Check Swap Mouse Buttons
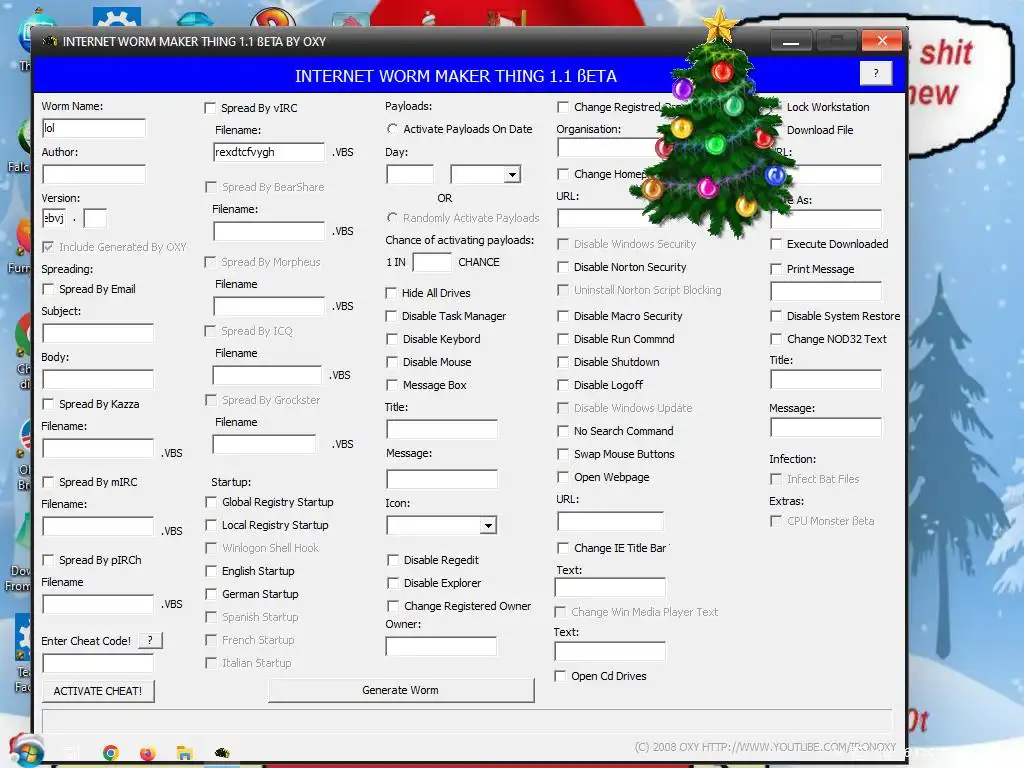1024x768 pixels. (562, 454)
